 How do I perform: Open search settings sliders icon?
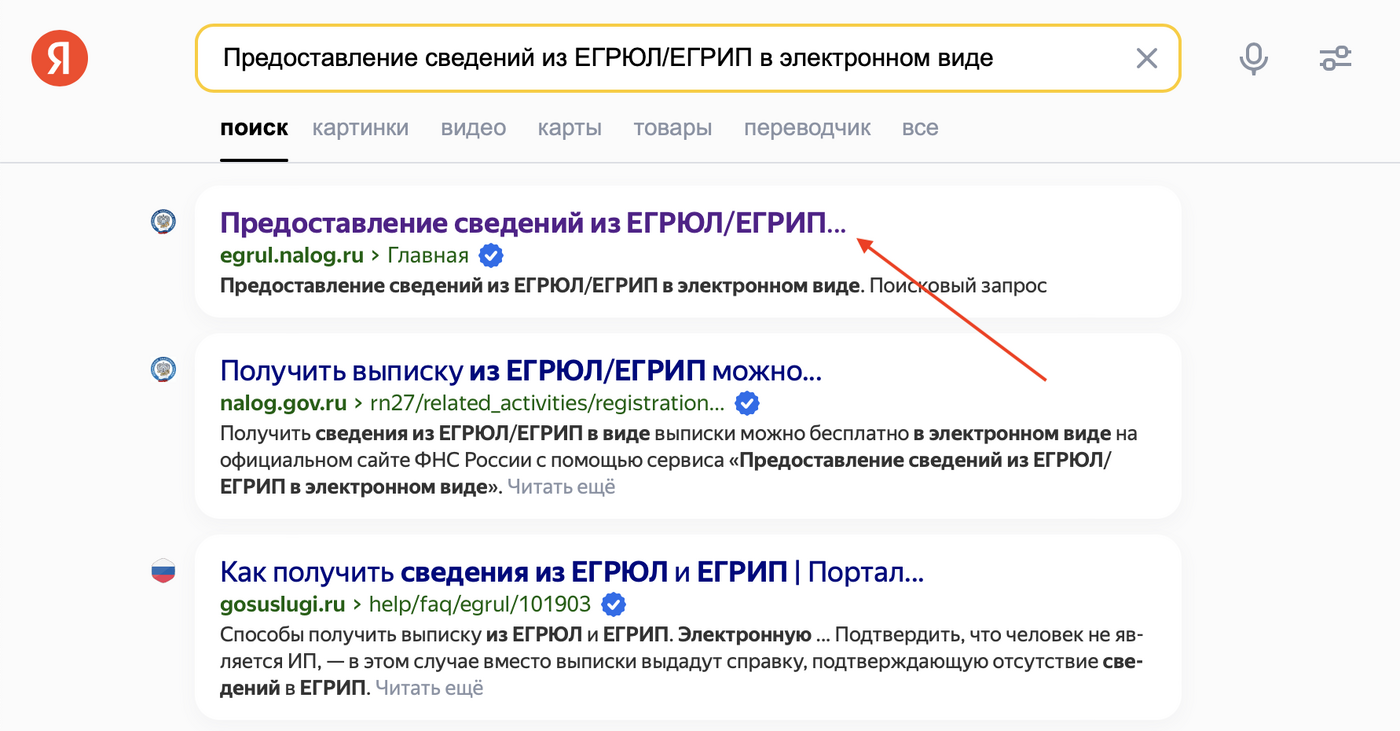click(x=1335, y=58)
